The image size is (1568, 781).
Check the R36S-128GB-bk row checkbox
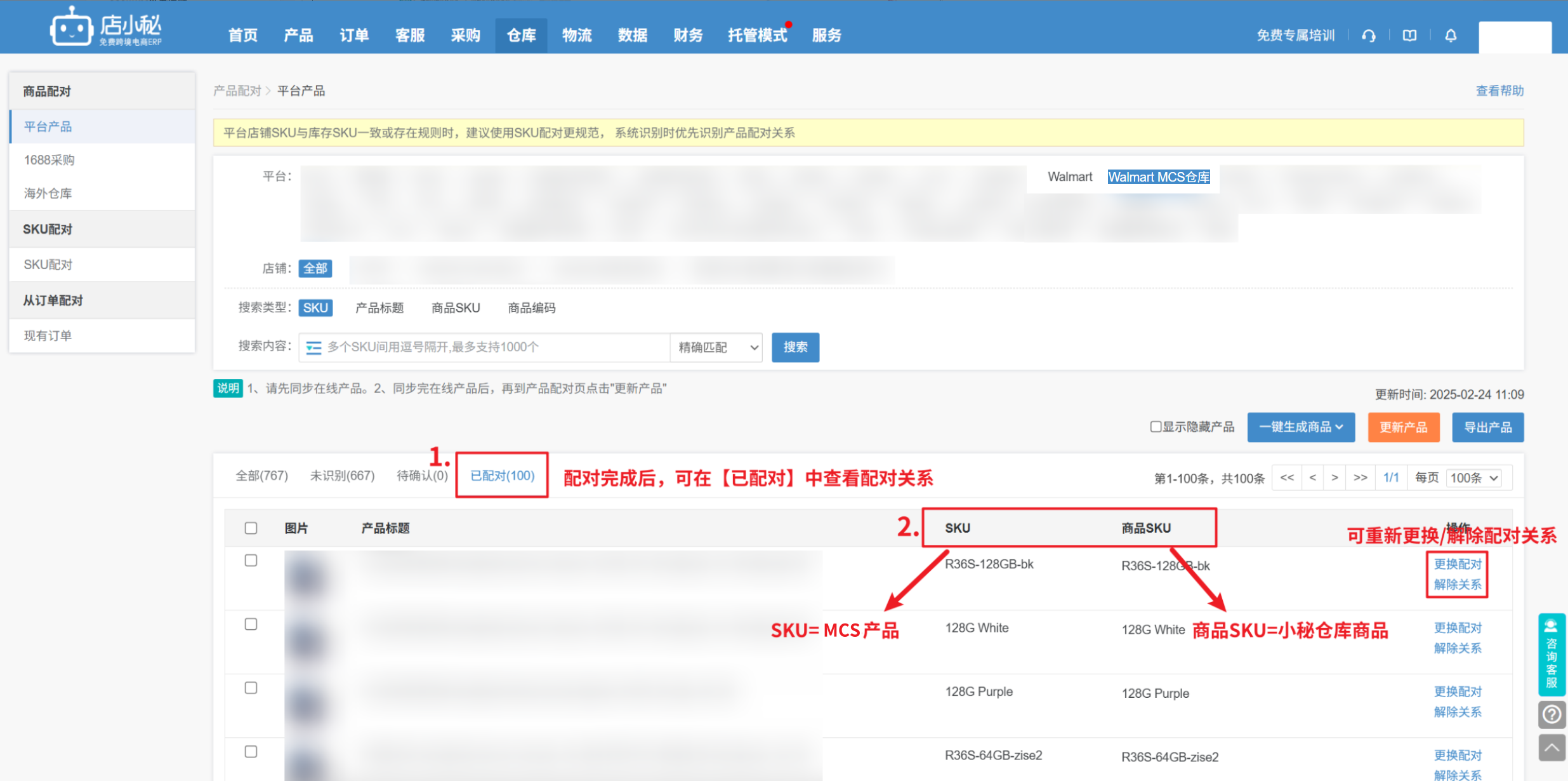(x=251, y=561)
